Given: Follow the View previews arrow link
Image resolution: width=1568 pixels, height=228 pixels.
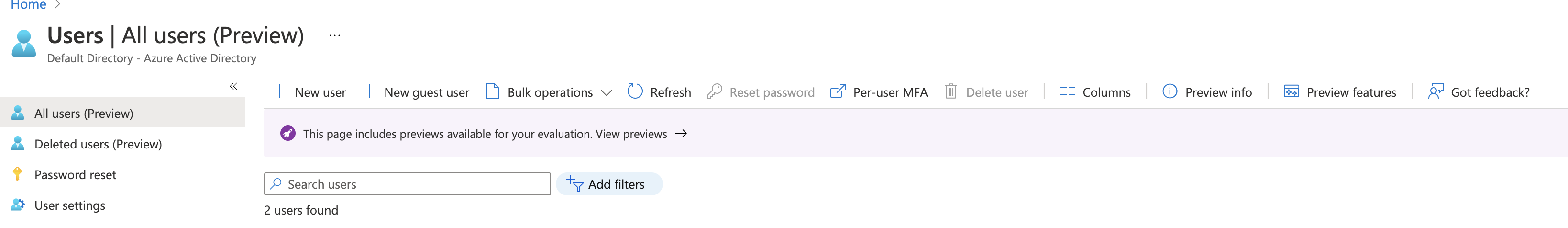Looking at the screenshot, I should click(681, 134).
